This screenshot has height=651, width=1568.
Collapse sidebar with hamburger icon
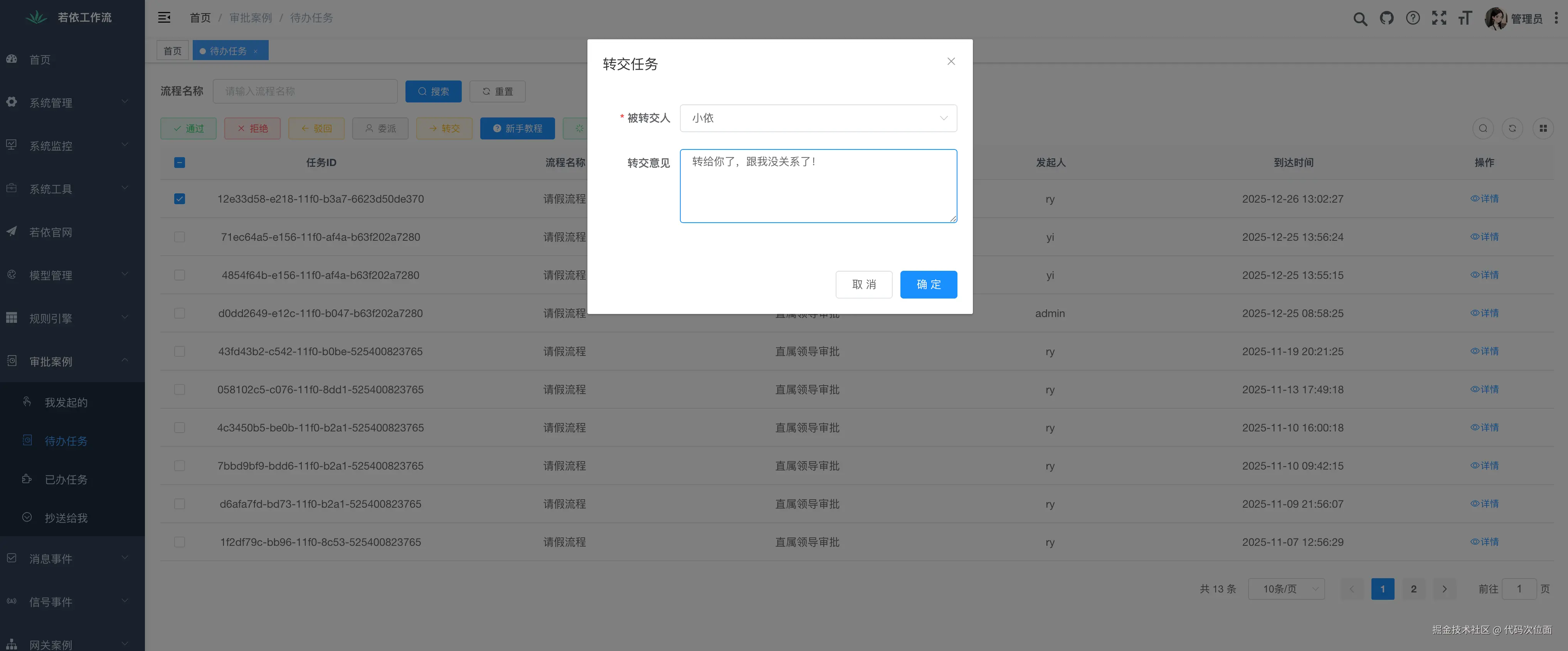coord(164,18)
